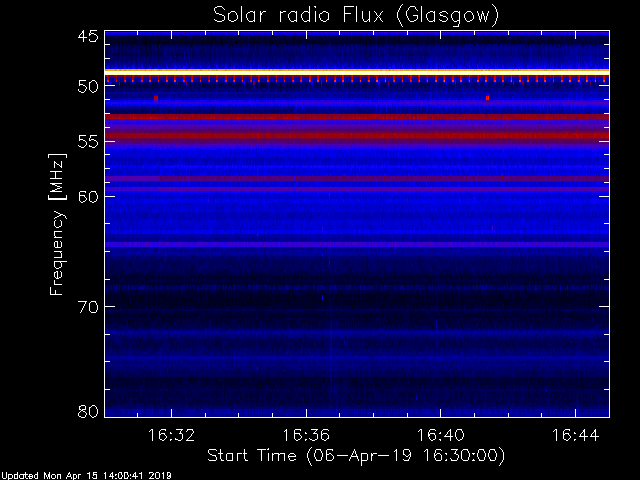Click the red spot near 16:31 at 51 MHz
Screen dimensions: 640x480
click(156, 98)
